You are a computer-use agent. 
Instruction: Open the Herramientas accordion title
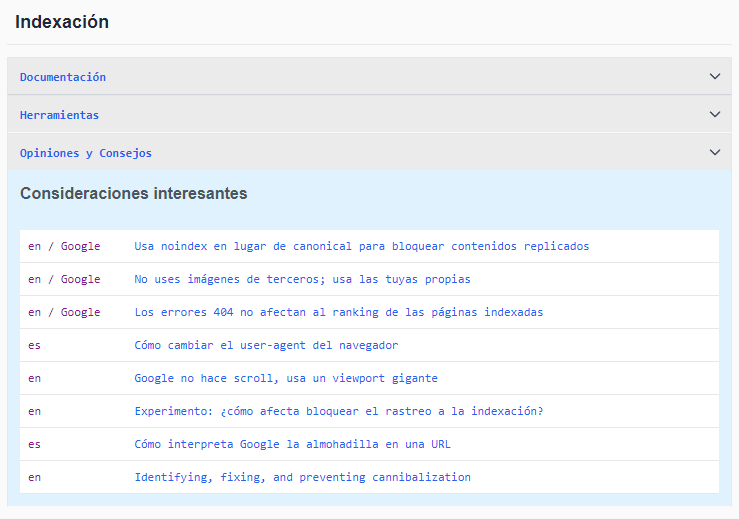(x=59, y=115)
